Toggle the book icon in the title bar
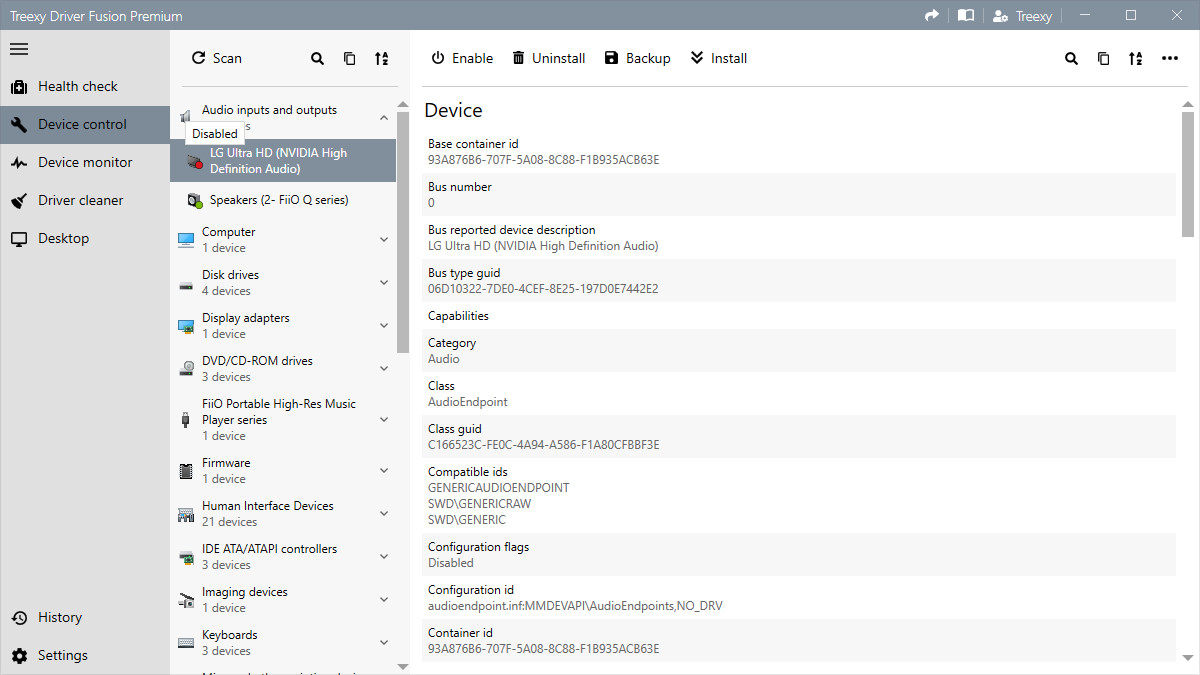The width and height of the screenshot is (1200, 675). [965, 15]
